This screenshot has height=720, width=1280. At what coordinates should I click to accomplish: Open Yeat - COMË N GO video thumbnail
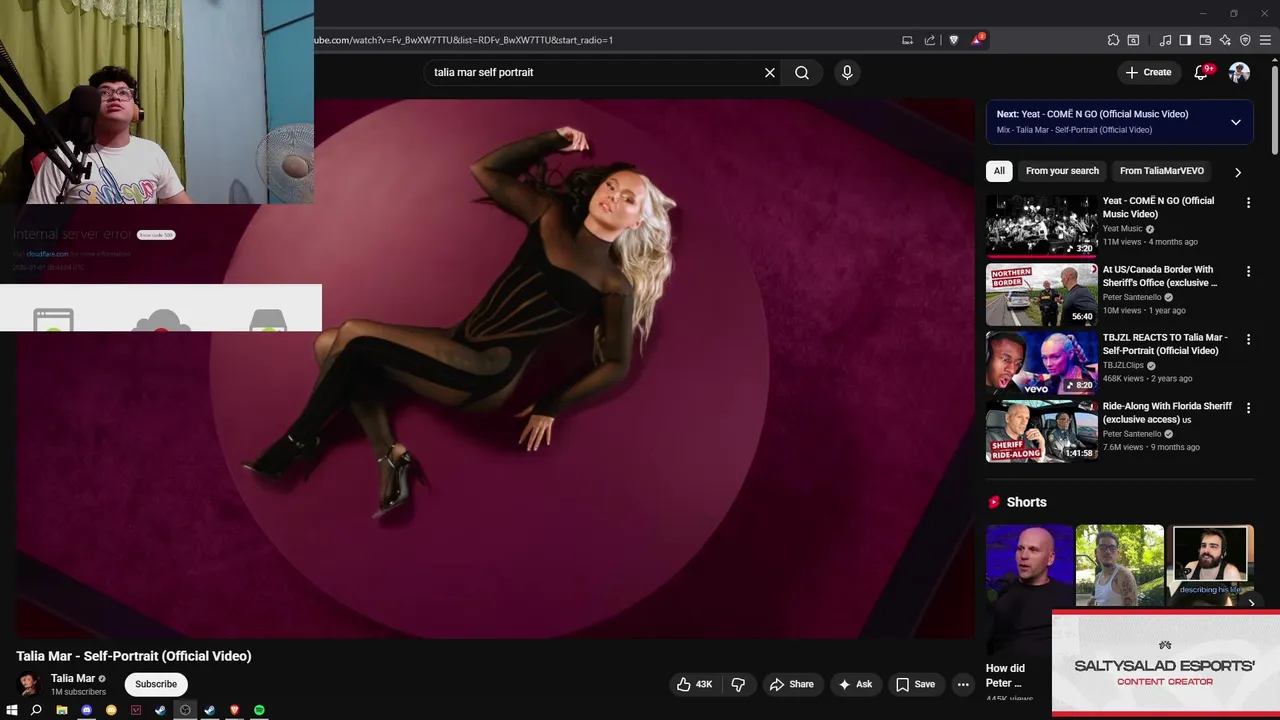pyautogui.click(x=1042, y=225)
